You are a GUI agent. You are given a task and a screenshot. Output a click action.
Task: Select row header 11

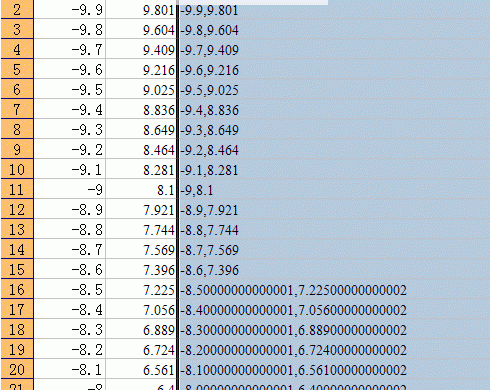point(17,189)
